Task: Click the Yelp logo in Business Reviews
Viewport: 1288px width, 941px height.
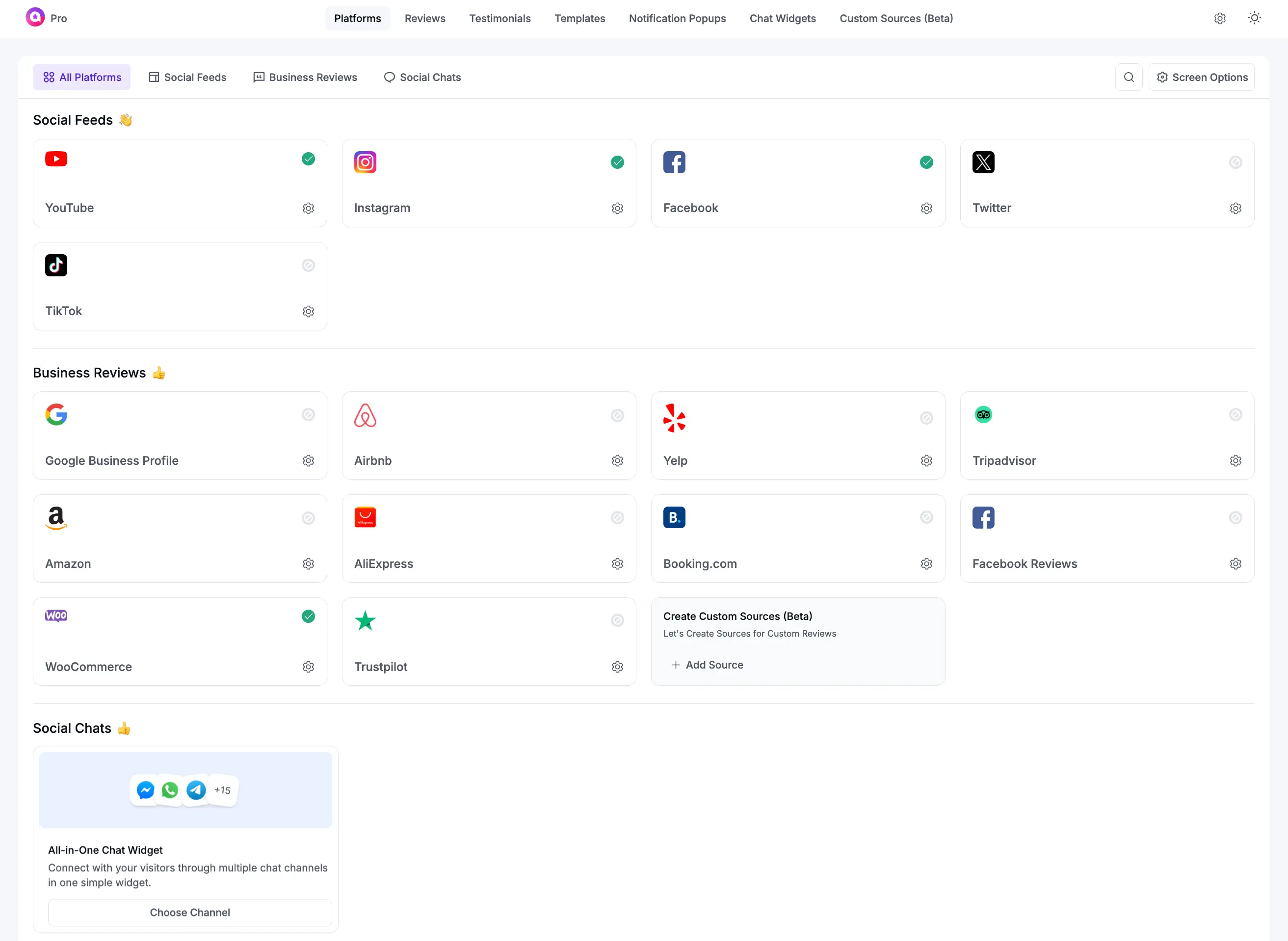Action: 674,418
